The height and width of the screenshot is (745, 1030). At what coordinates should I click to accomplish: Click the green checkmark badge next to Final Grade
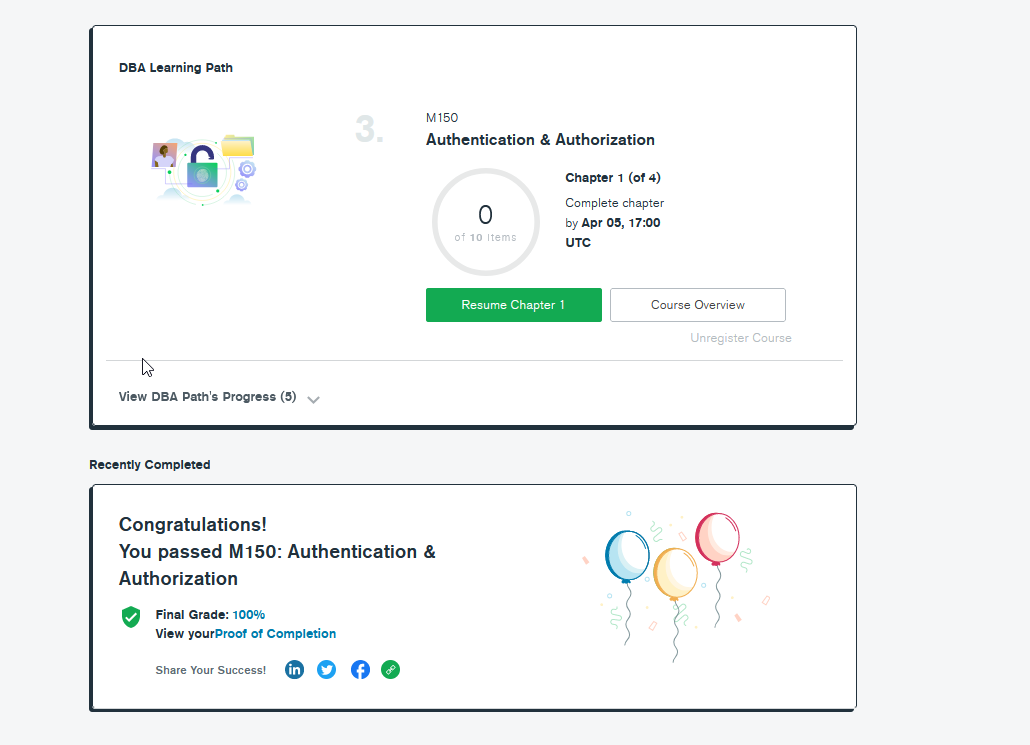pyautogui.click(x=130, y=617)
